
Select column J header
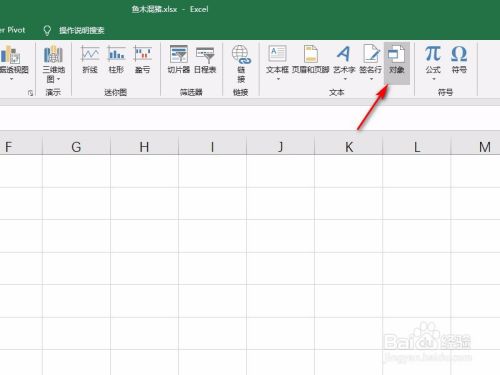[280, 146]
